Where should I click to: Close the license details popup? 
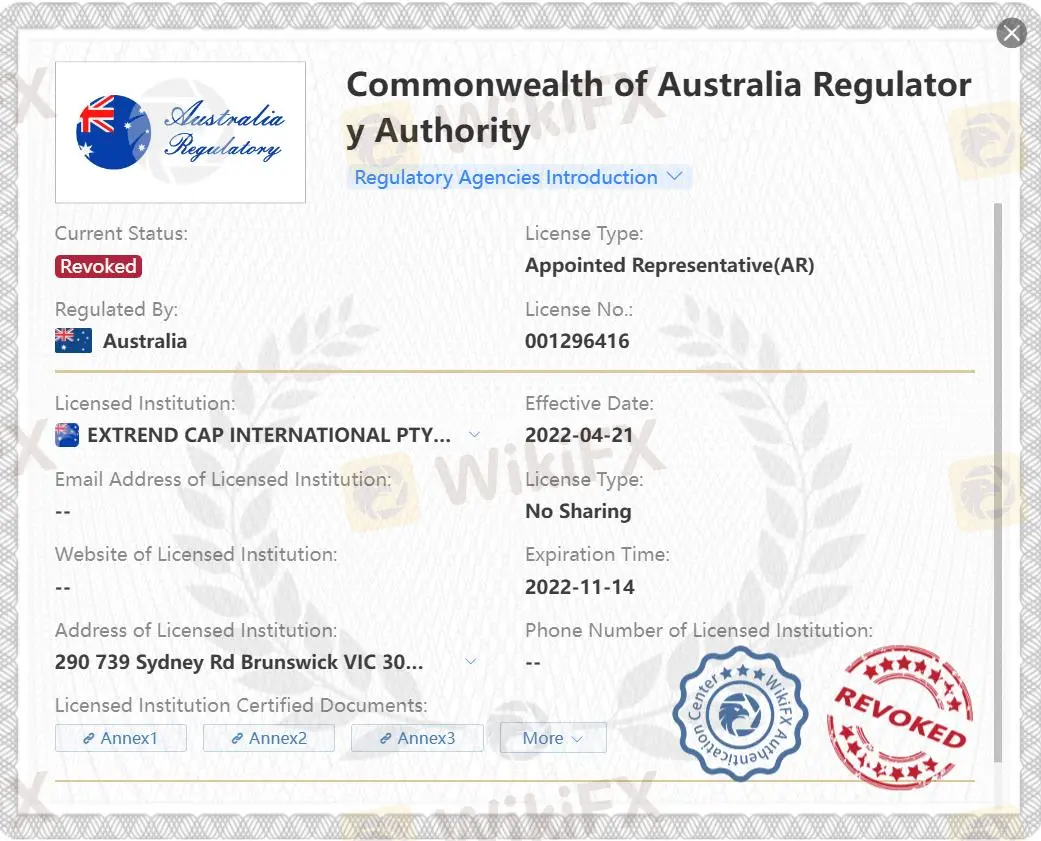[1012, 34]
